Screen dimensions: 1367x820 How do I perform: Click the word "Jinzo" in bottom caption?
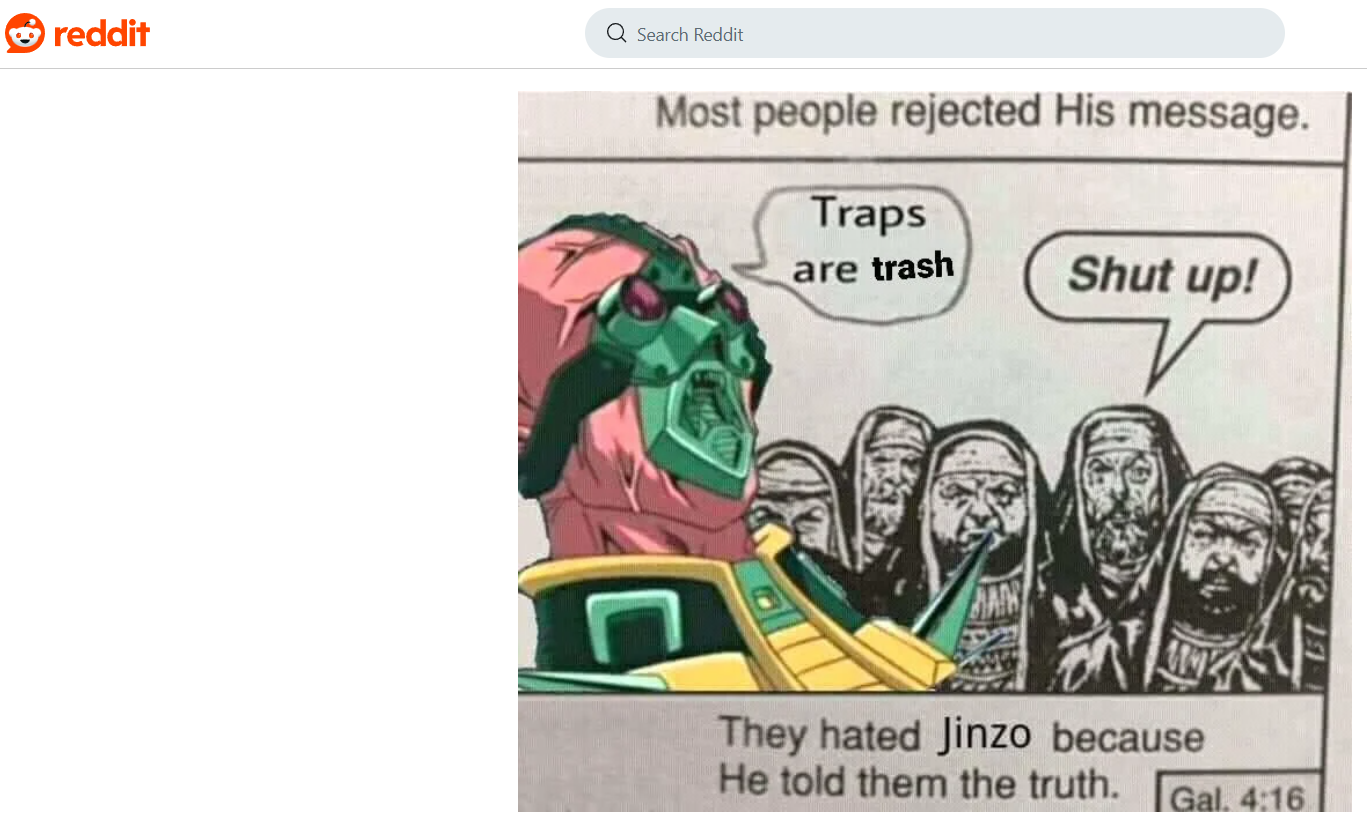tap(984, 735)
